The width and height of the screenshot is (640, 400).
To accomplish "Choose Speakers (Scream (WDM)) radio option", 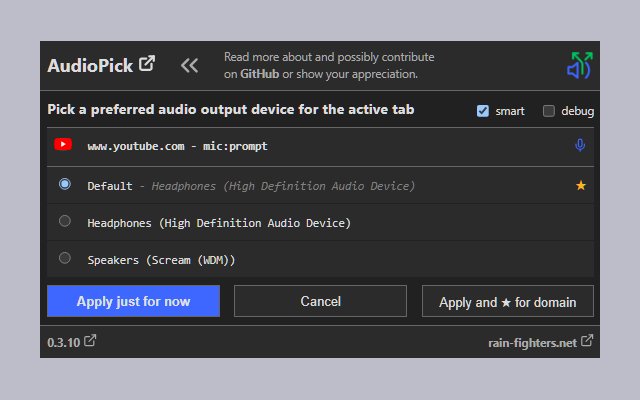I will coord(65,258).
